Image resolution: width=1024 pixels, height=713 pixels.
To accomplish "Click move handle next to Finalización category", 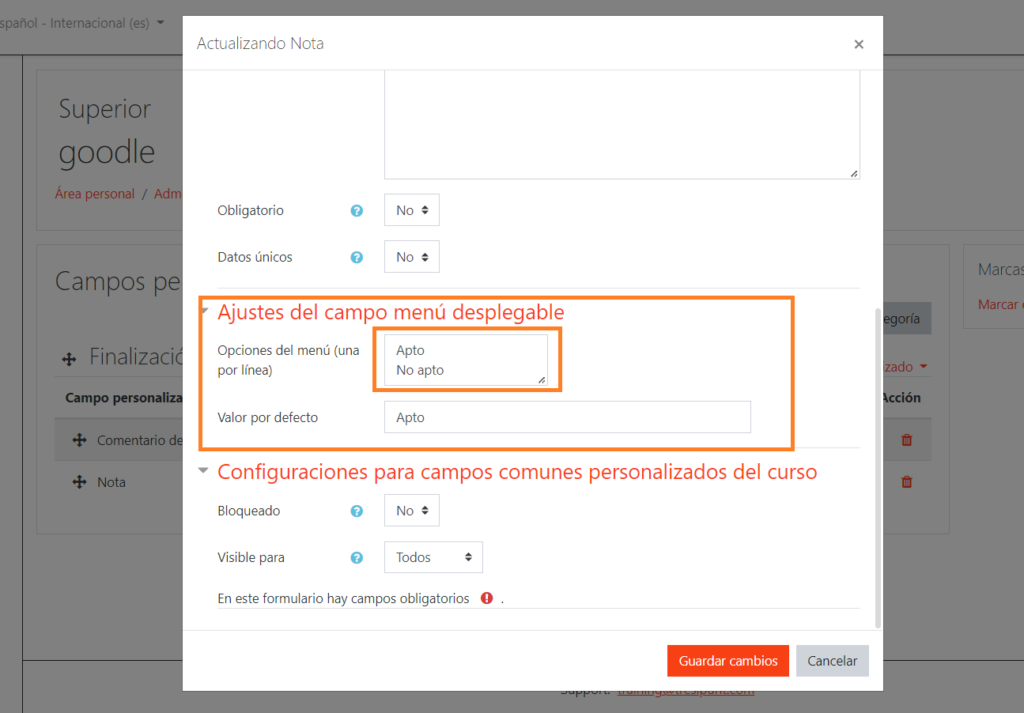I will pyautogui.click(x=70, y=357).
